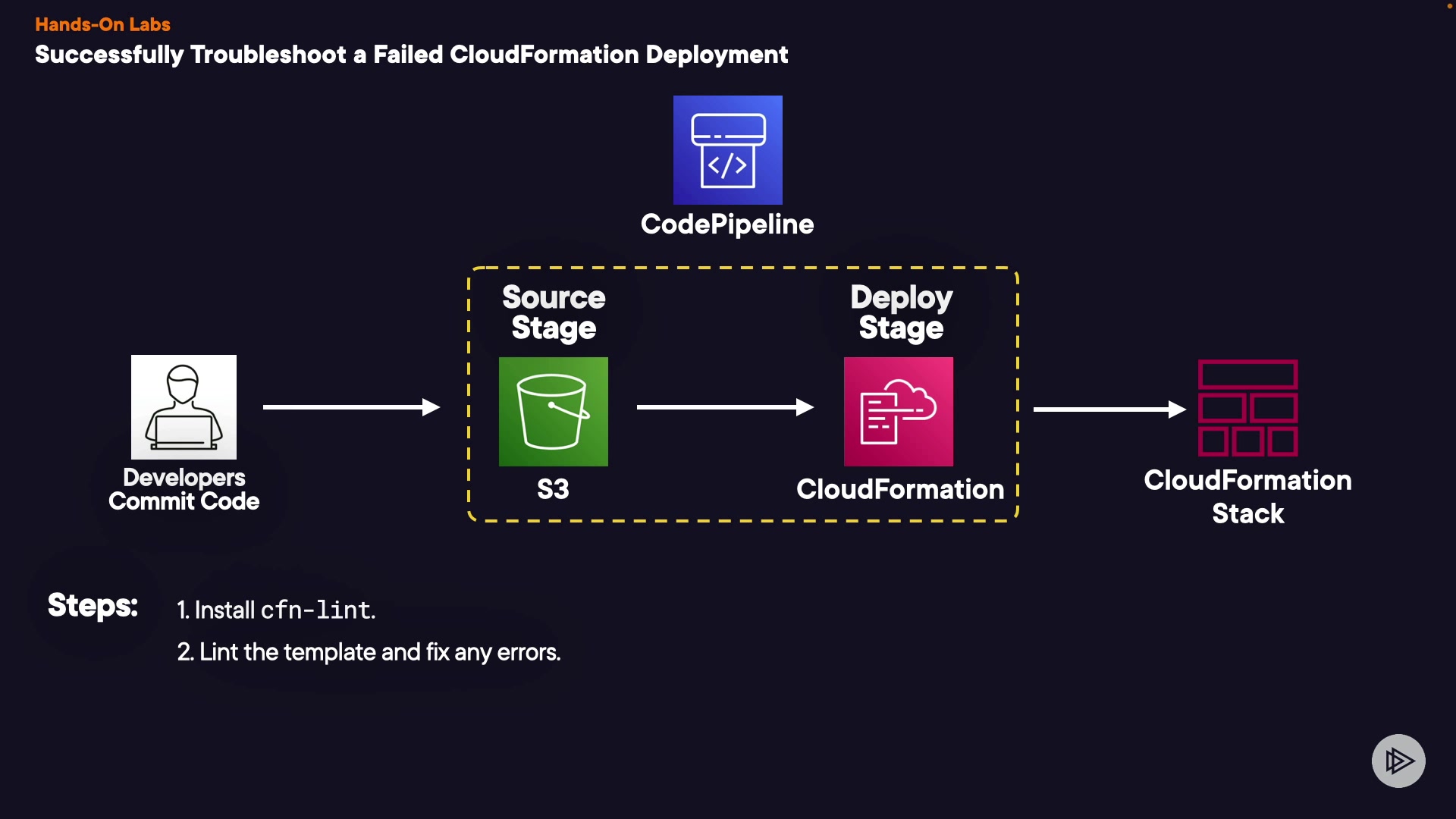Click the Source Stage label

click(554, 312)
